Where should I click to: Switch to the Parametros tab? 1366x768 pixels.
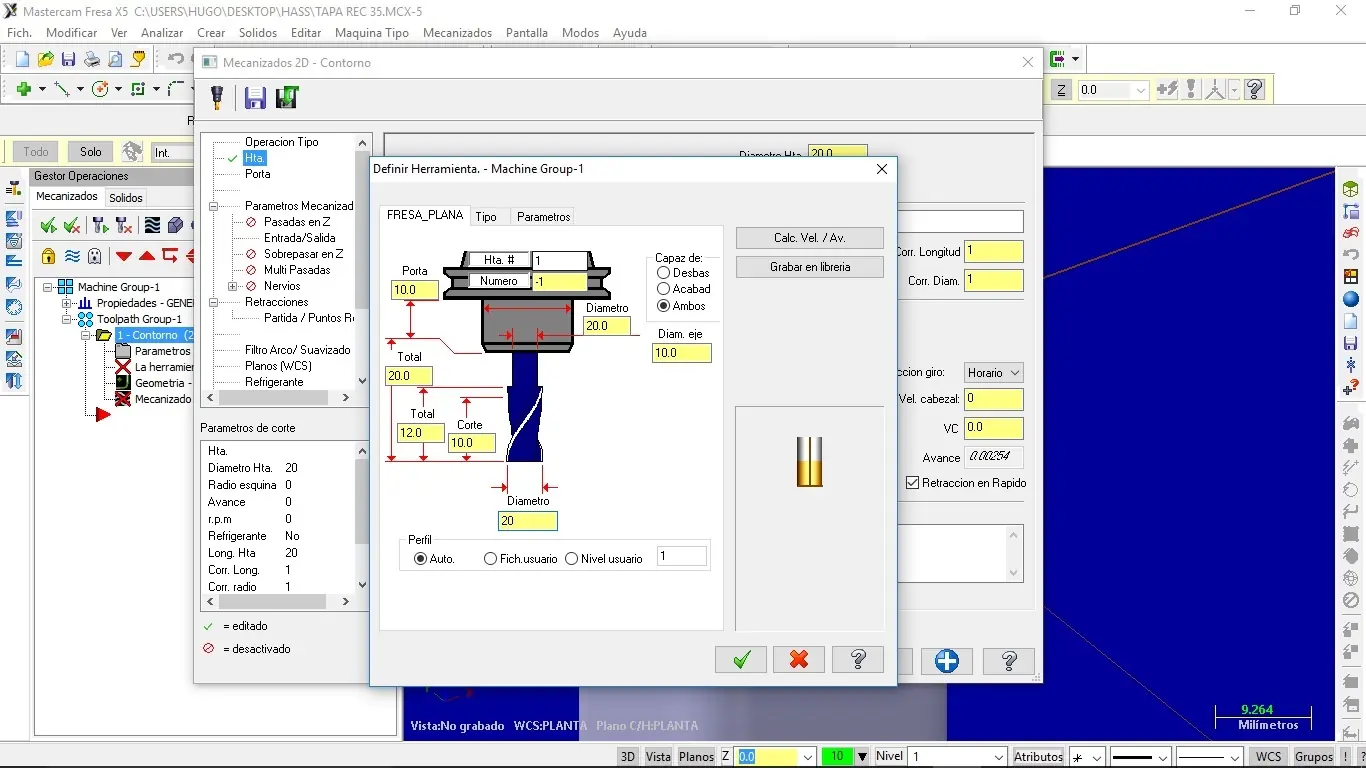544,217
